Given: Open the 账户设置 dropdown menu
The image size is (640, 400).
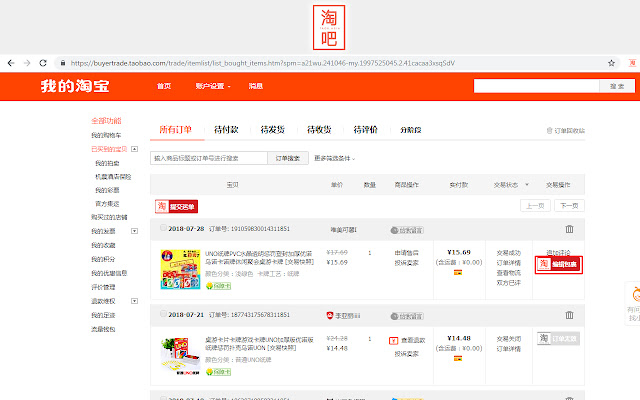Looking at the screenshot, I should [213, 86].
